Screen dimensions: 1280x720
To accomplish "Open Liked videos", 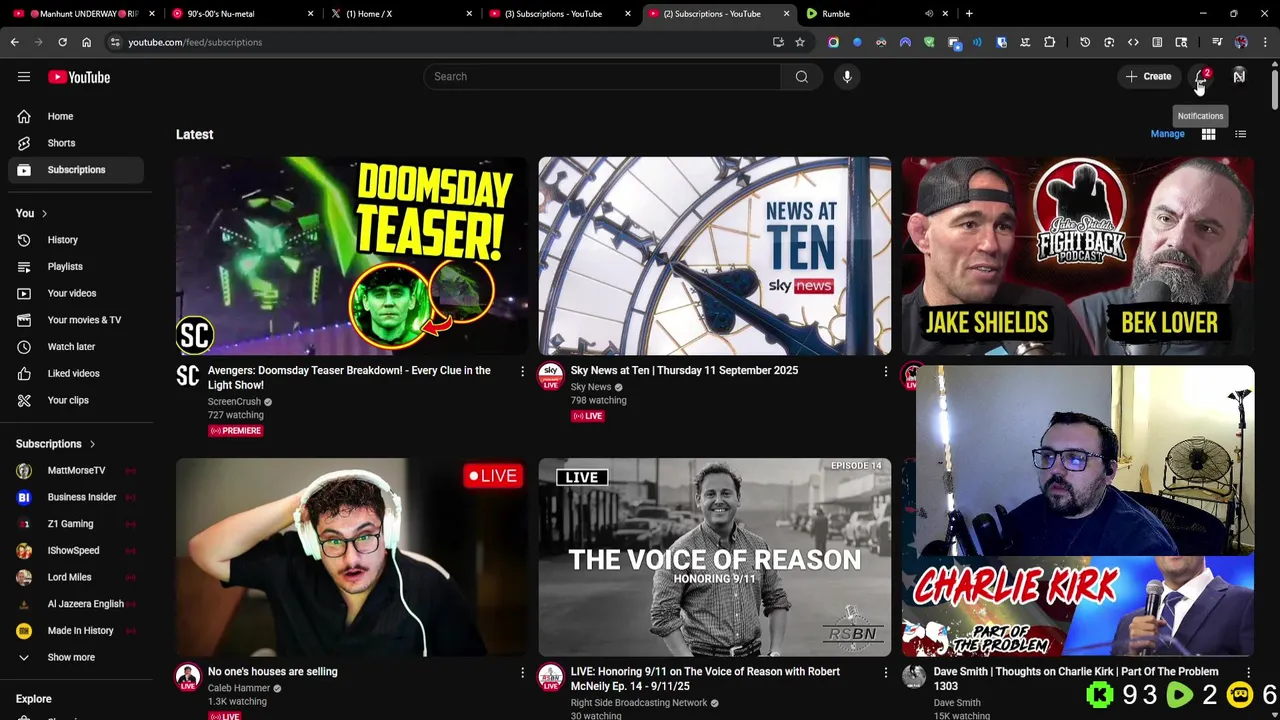I will [x=76, y=373].
